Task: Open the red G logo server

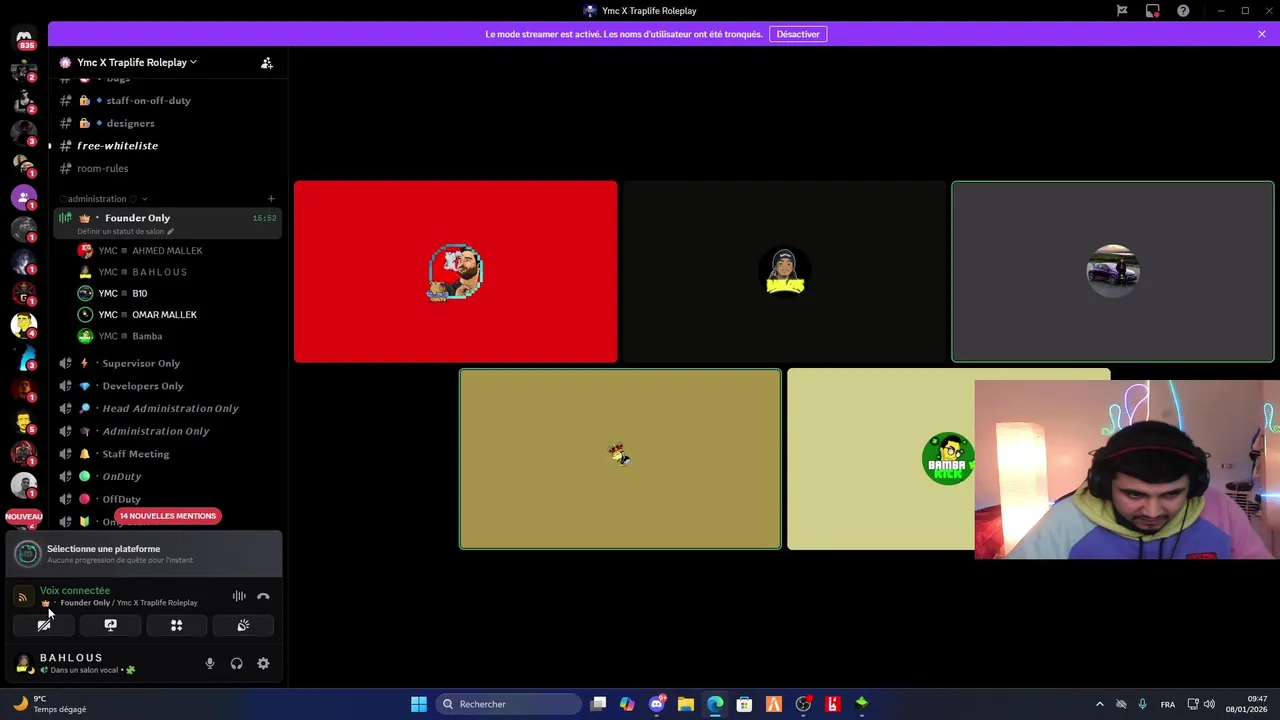Action: (24, 293)
